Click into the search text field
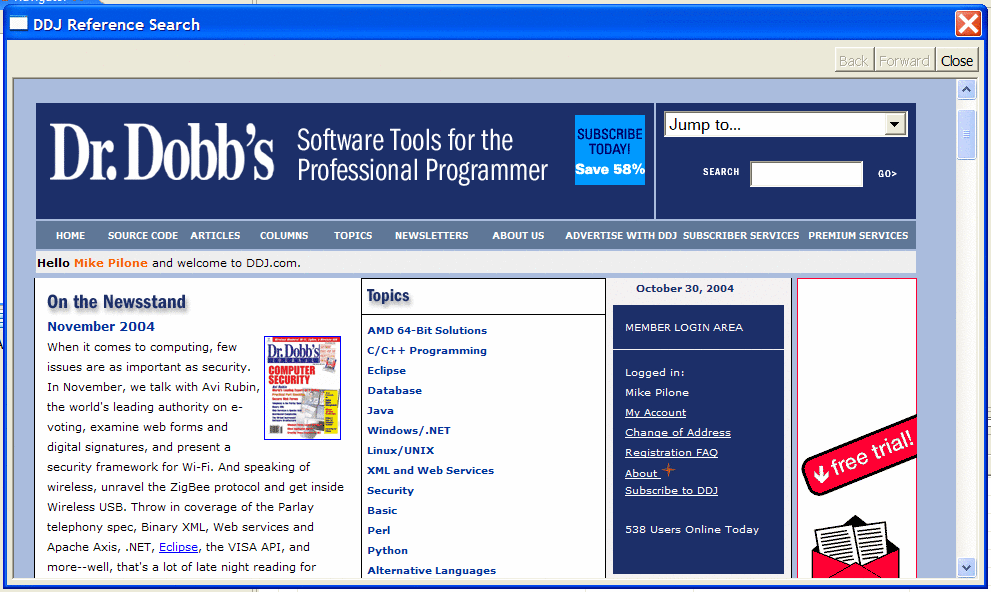Screen dimensions: 991x592 pos(806,174)
